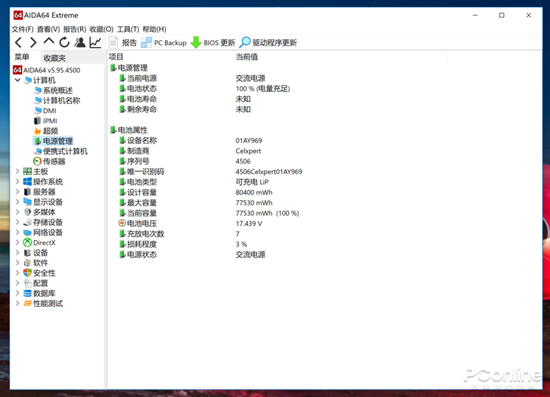550x397 pixels.
Task: Click the 报告 report button
Action: click(x=122, y=43)
